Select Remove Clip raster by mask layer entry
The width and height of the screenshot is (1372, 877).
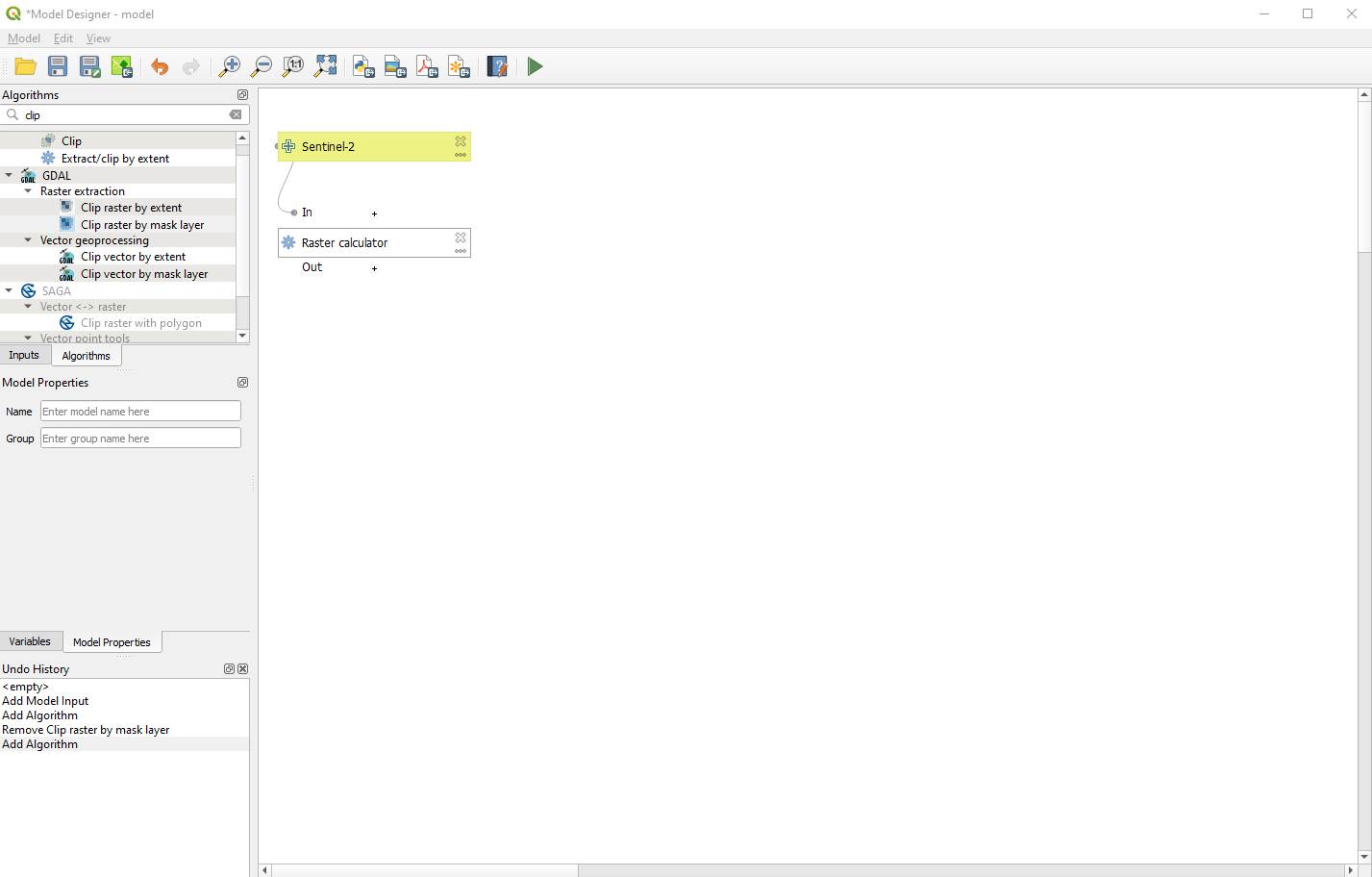tap(86, 730)
